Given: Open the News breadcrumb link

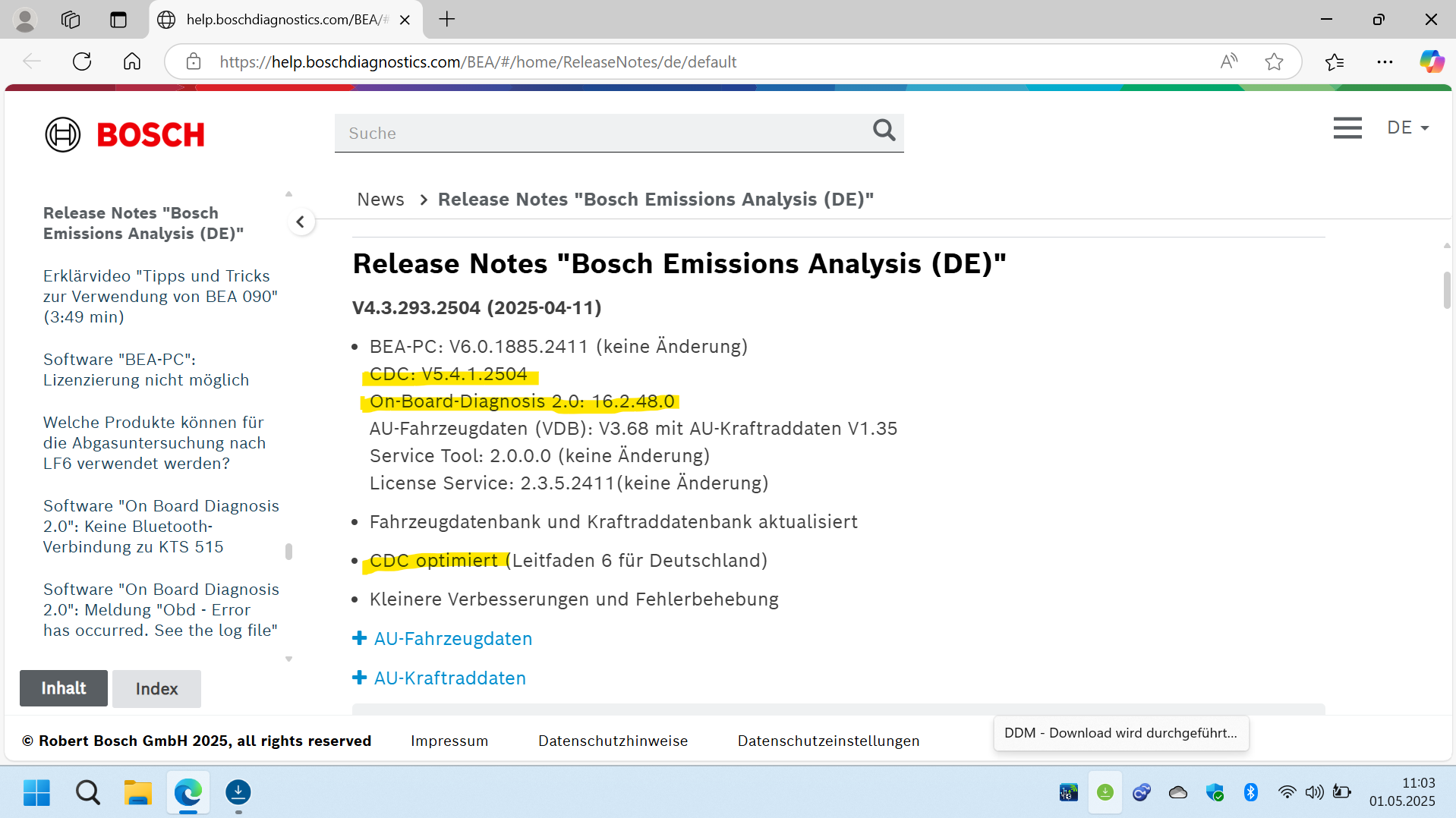Looking at the screenshot, I should pyautogui.click(x=380, y=199).
